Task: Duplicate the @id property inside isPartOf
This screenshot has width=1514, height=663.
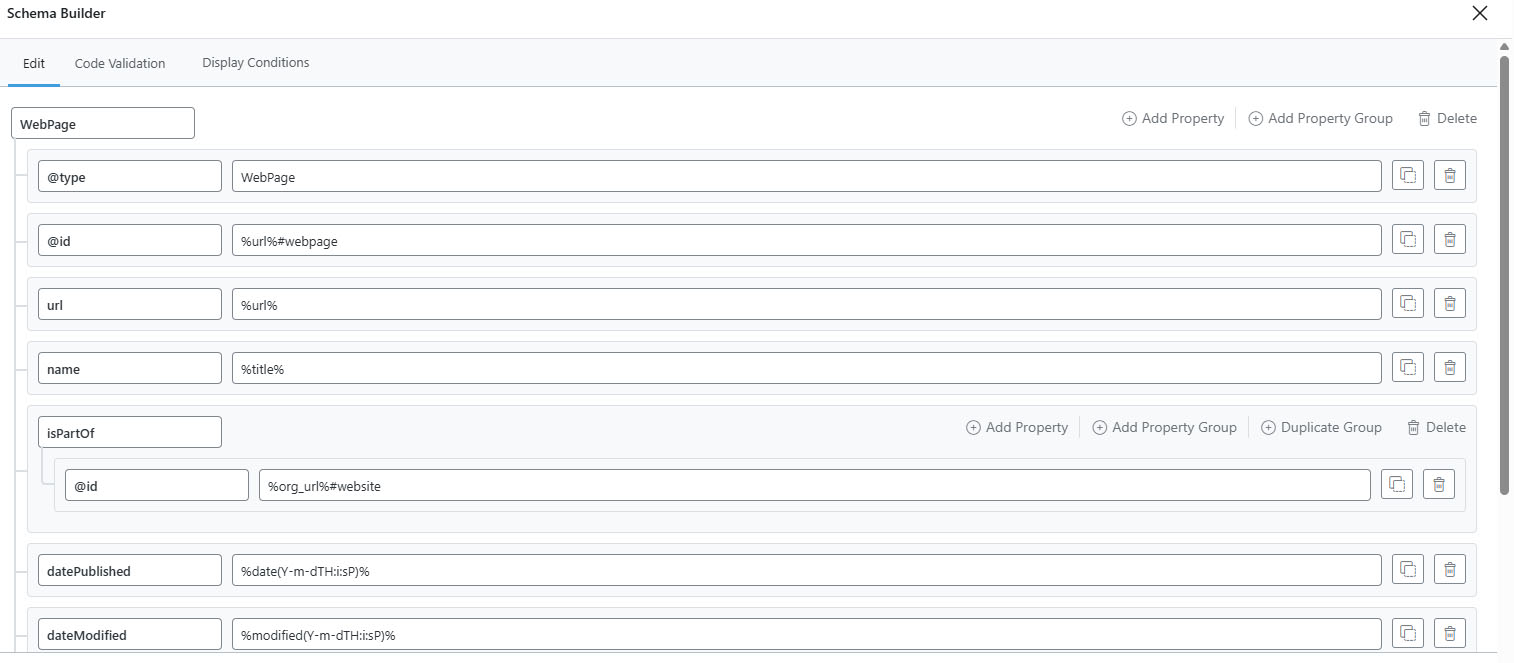Action: tap(1397, 484)
